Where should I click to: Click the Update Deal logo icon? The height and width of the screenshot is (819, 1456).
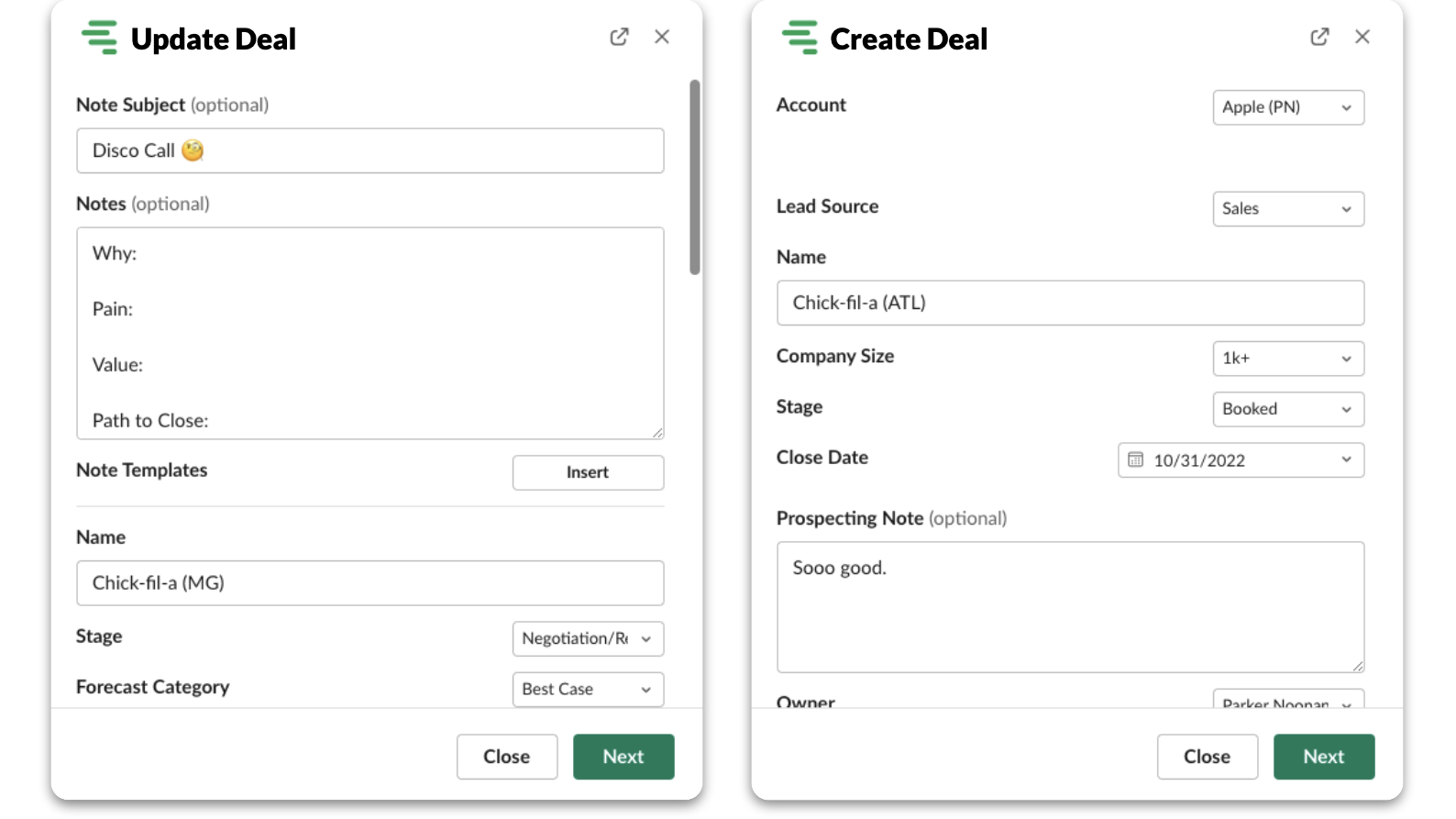[x=99, y=39]
